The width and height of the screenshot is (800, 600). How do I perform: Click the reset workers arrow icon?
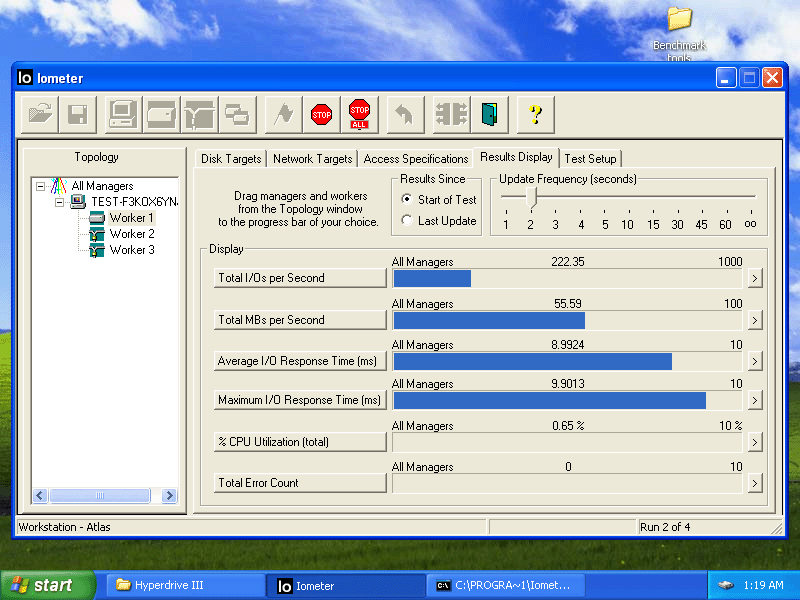405,114
